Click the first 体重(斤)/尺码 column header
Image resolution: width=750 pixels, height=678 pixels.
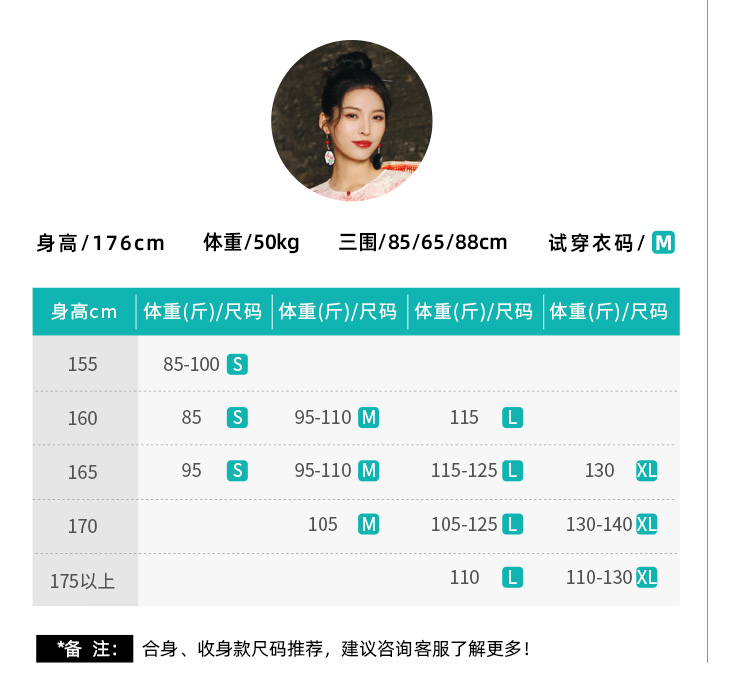click(x=203, y=312)
